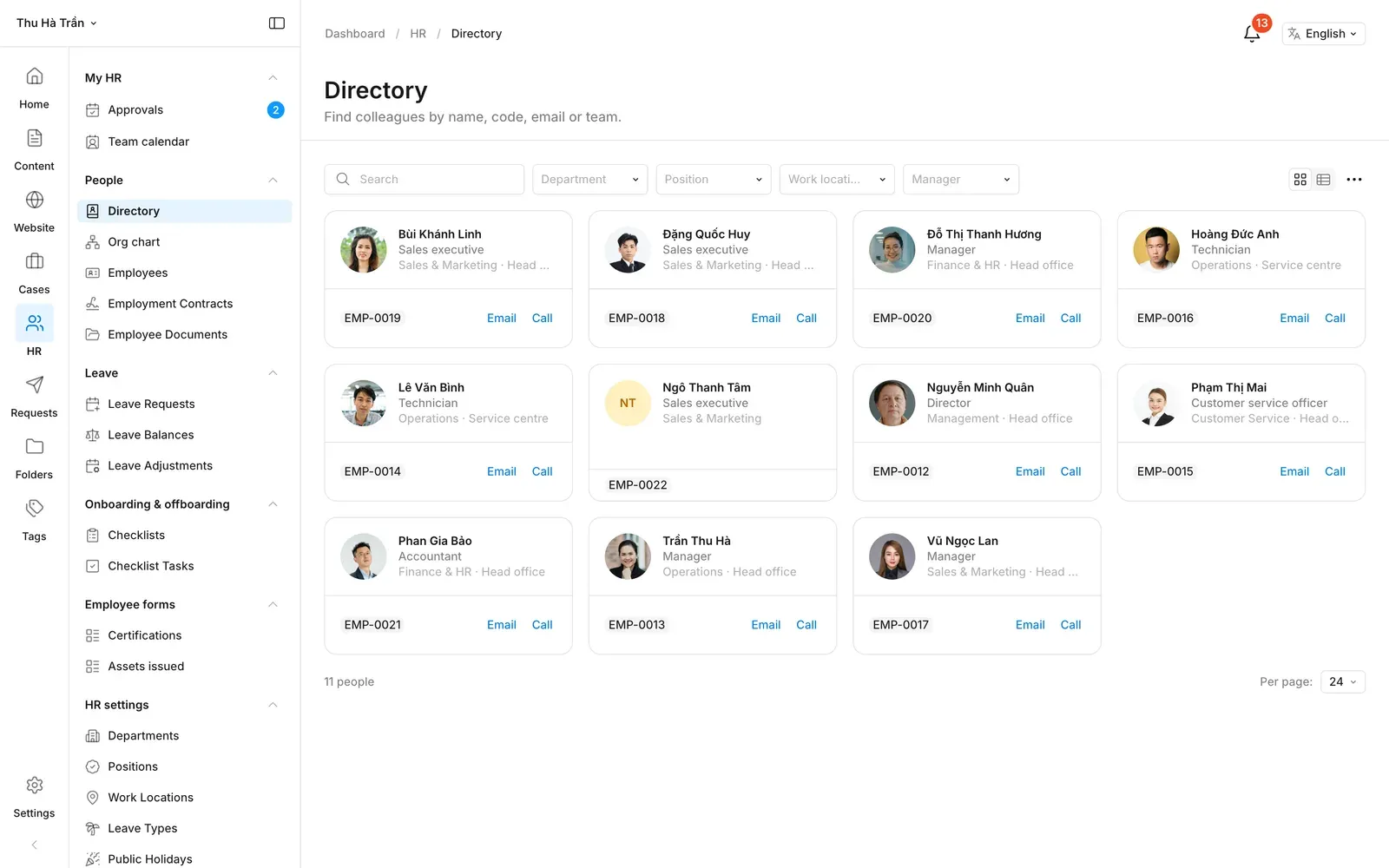Click the Approvals count badge 2
This screenshot has width=1389, height=868.
275,110
